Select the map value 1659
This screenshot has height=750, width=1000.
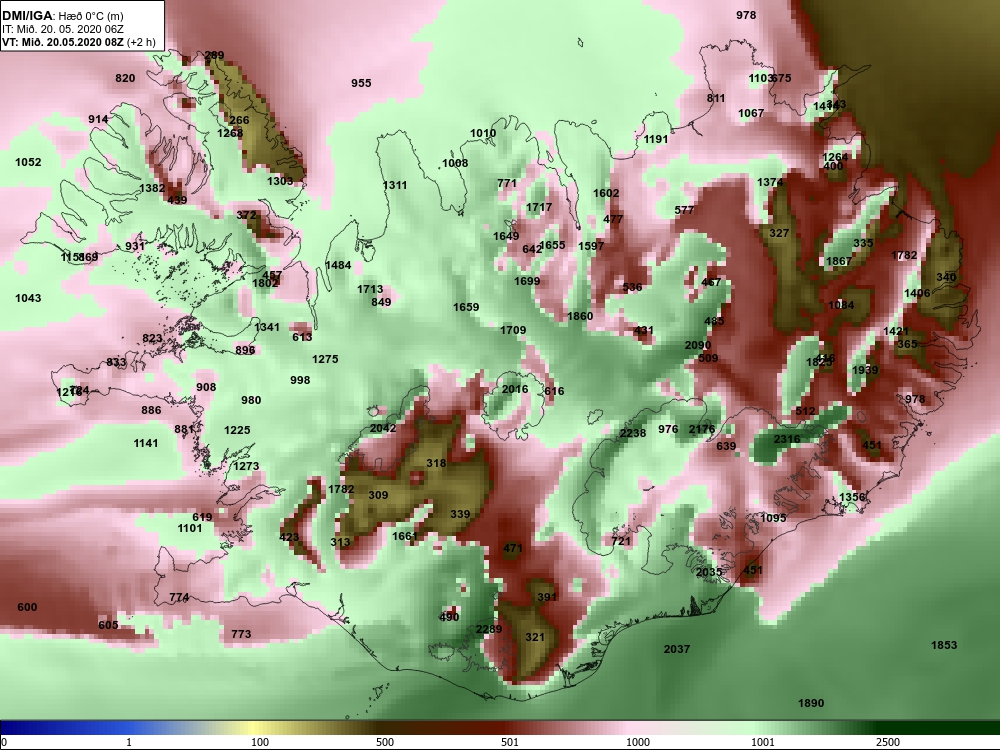coord(466,307)
